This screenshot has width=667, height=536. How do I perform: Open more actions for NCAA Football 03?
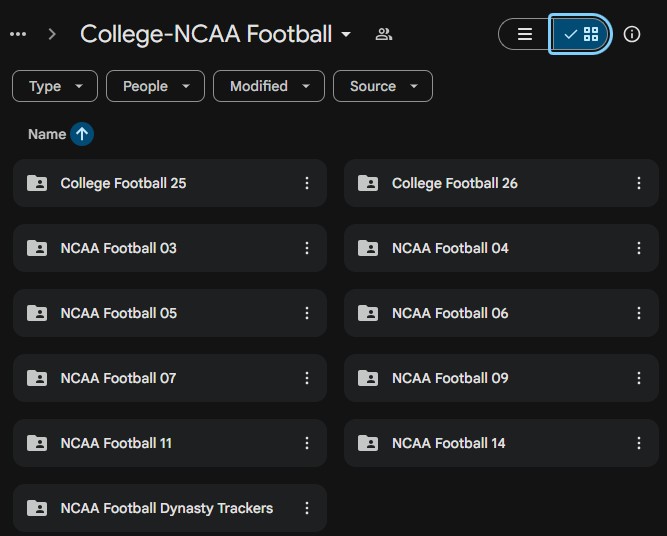coord(307,248)
